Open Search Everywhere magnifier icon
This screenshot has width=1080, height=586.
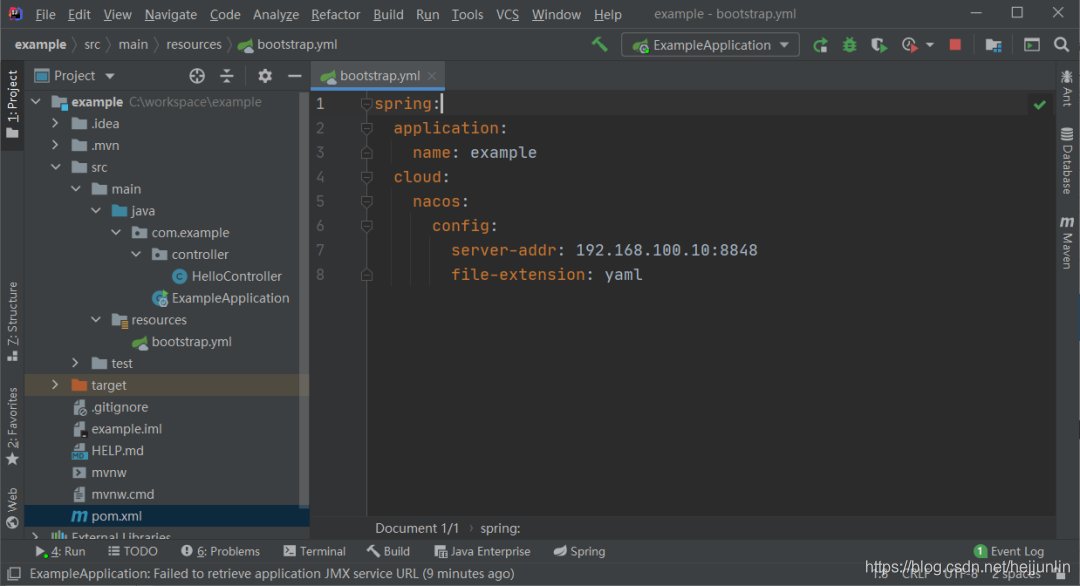1061,45
